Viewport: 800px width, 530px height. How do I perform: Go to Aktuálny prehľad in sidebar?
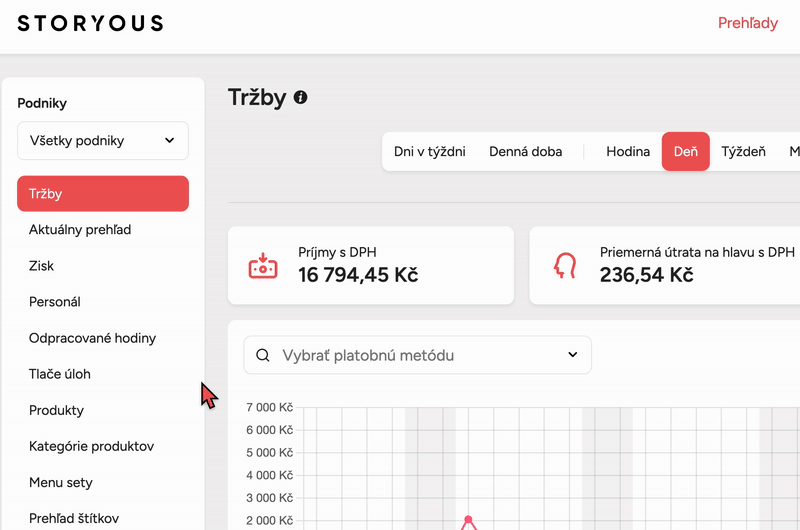[x=80, y=230]
